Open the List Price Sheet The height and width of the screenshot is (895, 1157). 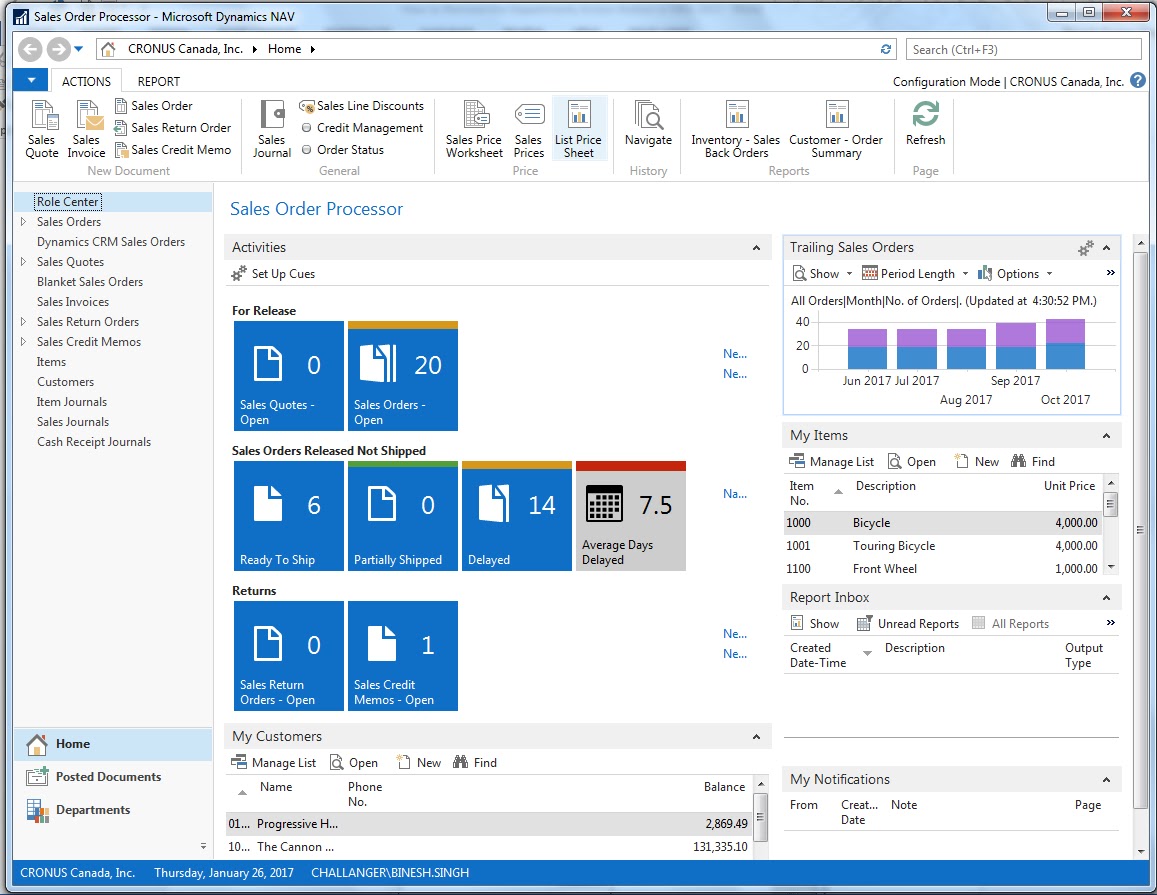580,128
